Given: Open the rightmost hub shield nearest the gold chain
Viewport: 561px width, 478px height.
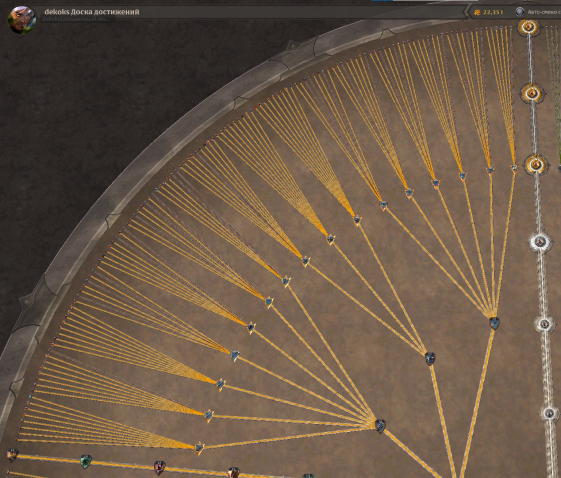Looking at the screenshot, I should (x=494, y=323).
